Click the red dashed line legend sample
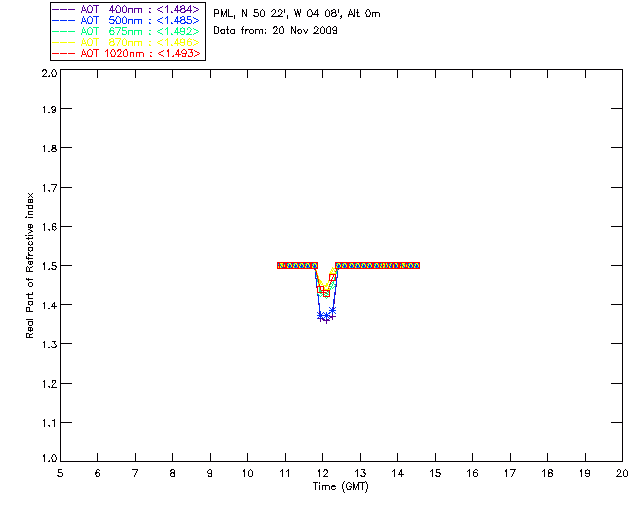Viewport: 640px width, 512px height. pos(64,53)
